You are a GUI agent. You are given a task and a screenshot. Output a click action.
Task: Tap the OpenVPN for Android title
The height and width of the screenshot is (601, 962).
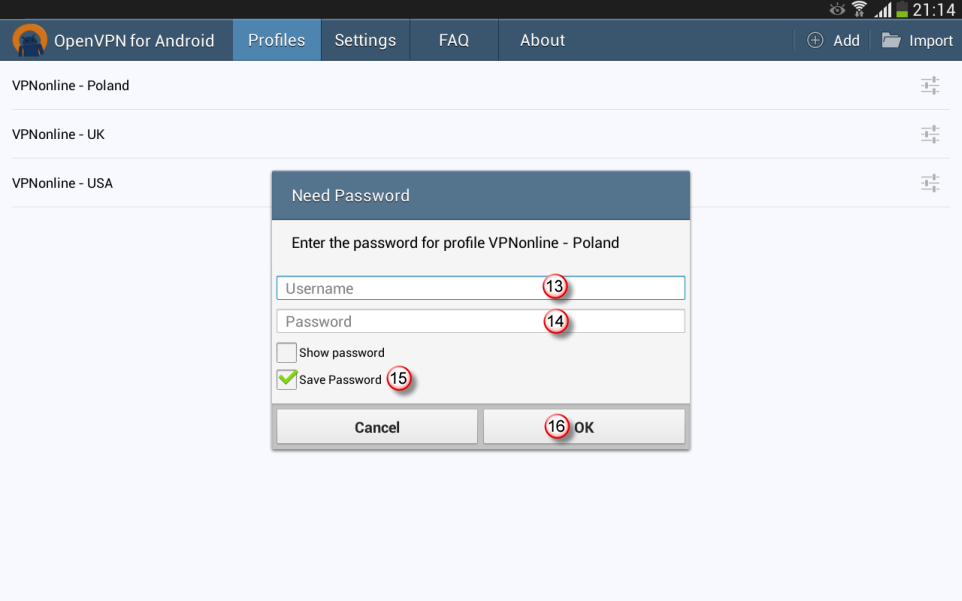[134, 40]
